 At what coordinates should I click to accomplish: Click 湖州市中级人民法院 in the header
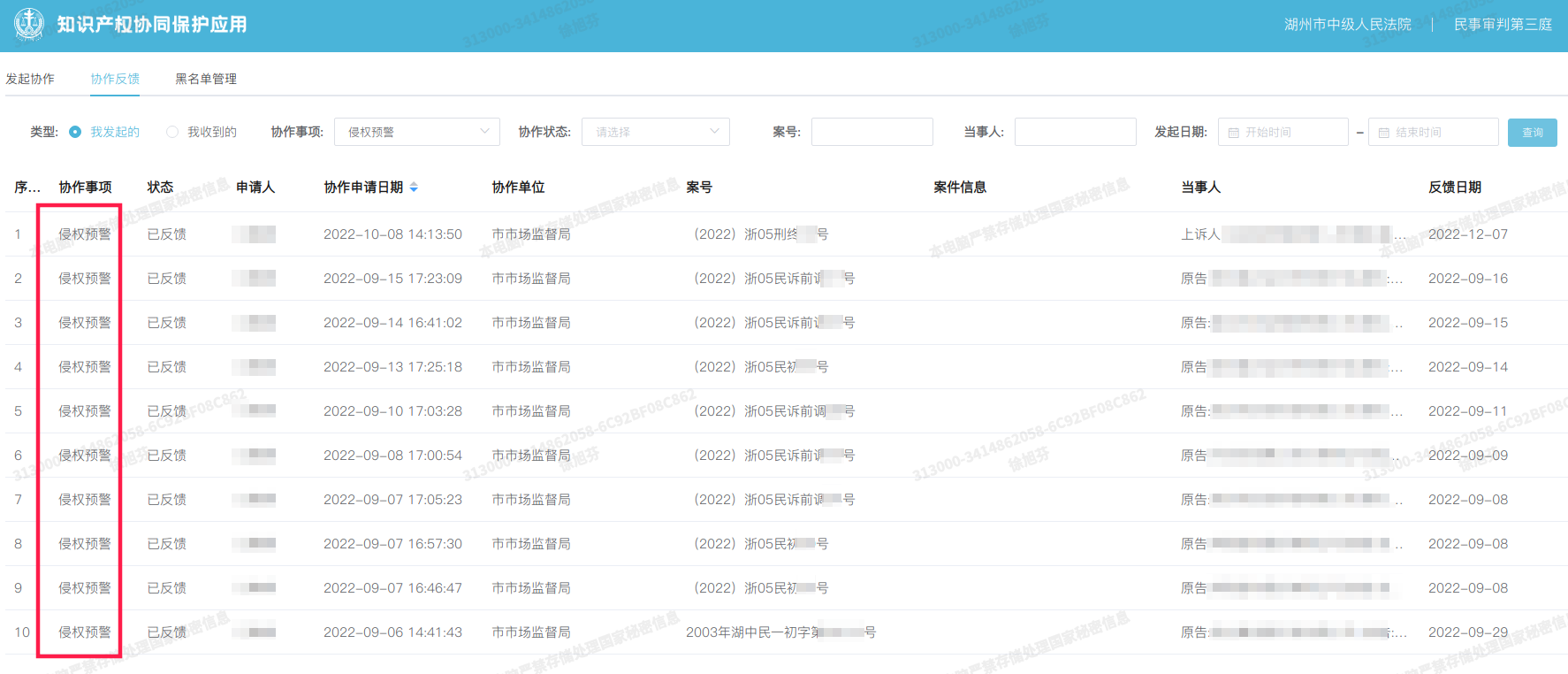[1347, 25]
